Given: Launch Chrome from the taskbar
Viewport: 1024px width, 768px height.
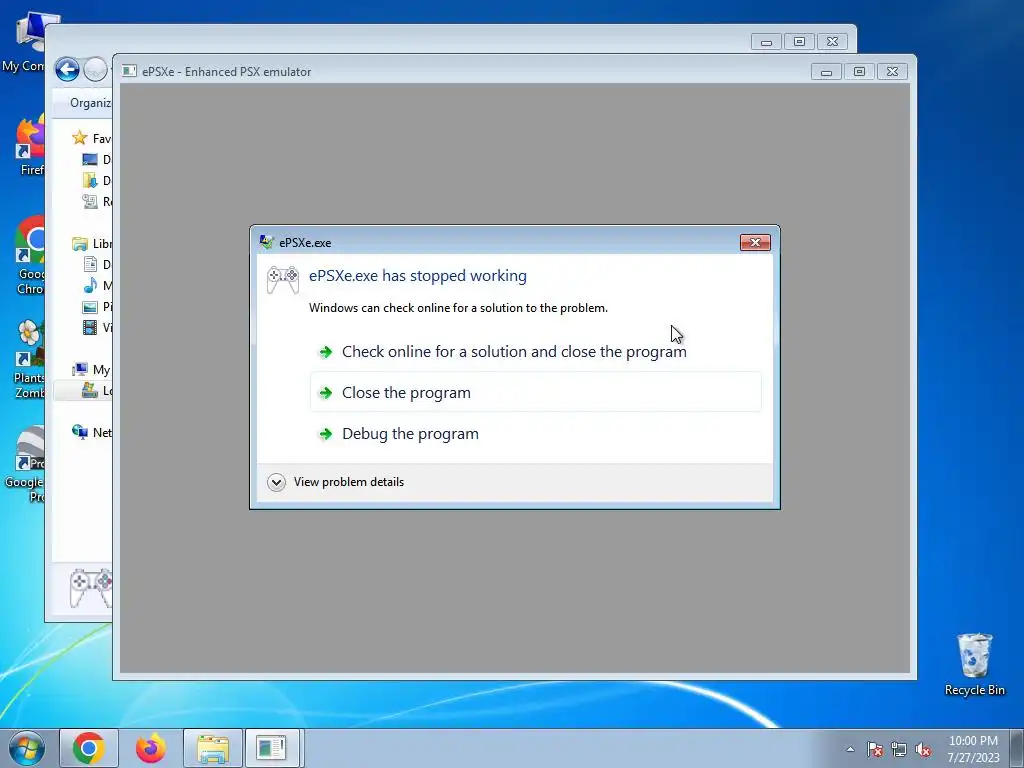Looking at the screenshot, I should pos(89,748).
